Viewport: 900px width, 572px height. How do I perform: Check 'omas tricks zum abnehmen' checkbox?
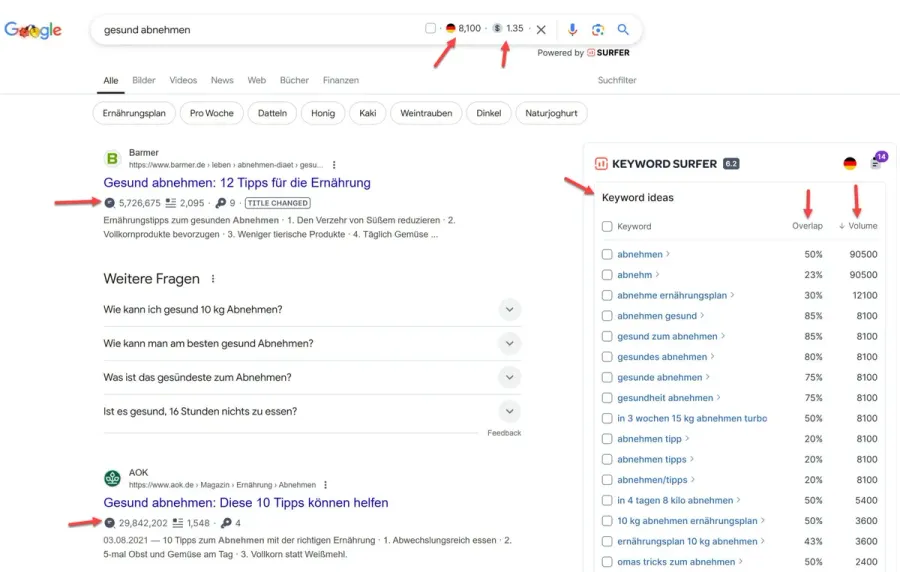[607, 562]
